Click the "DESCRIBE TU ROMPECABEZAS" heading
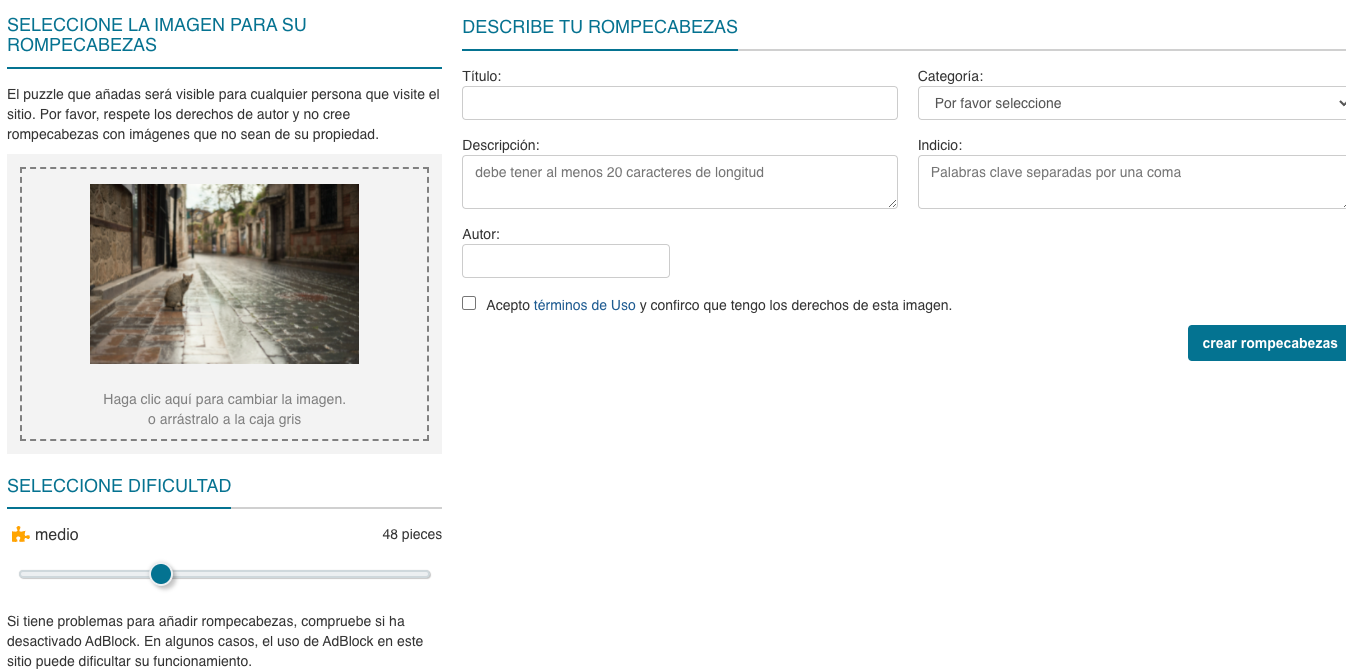 click(x=599, y=27)
